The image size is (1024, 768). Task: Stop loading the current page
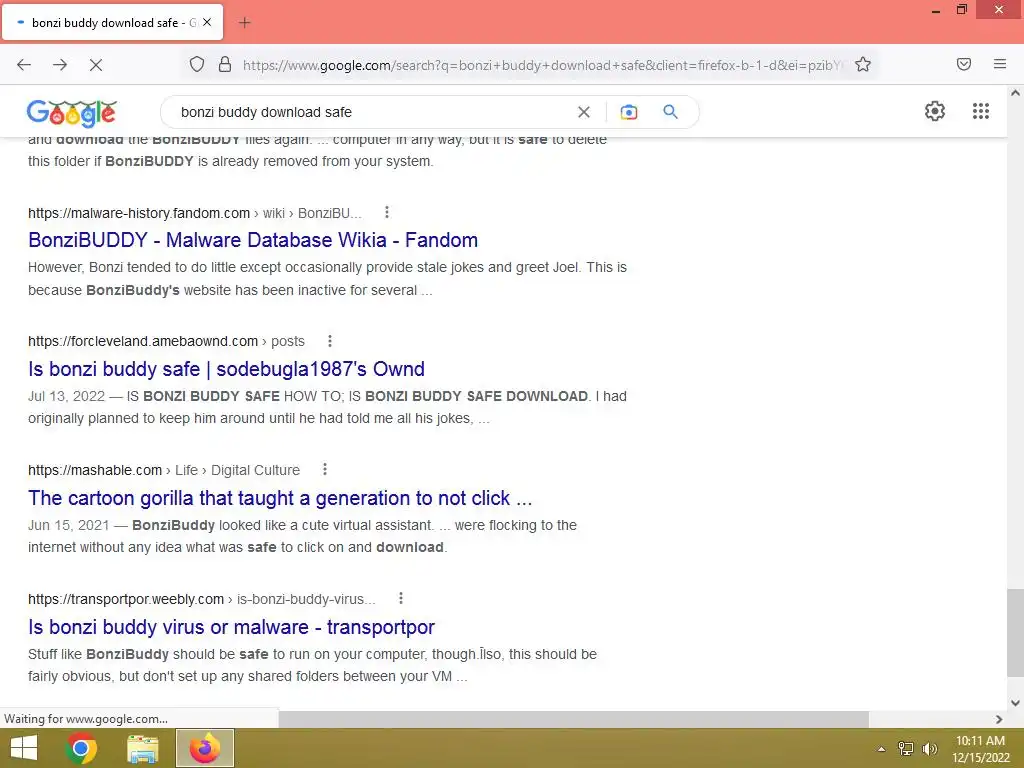coord(96,65)
